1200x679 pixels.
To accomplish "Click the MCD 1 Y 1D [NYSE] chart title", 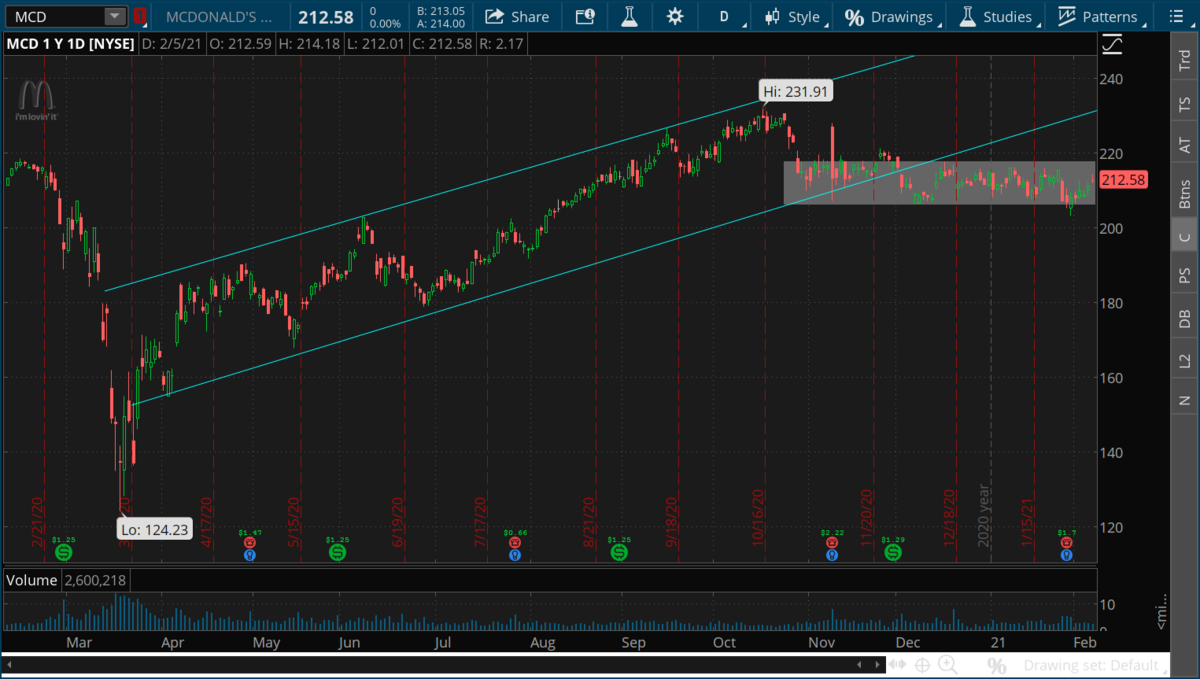I will click(x=69, y=44).
